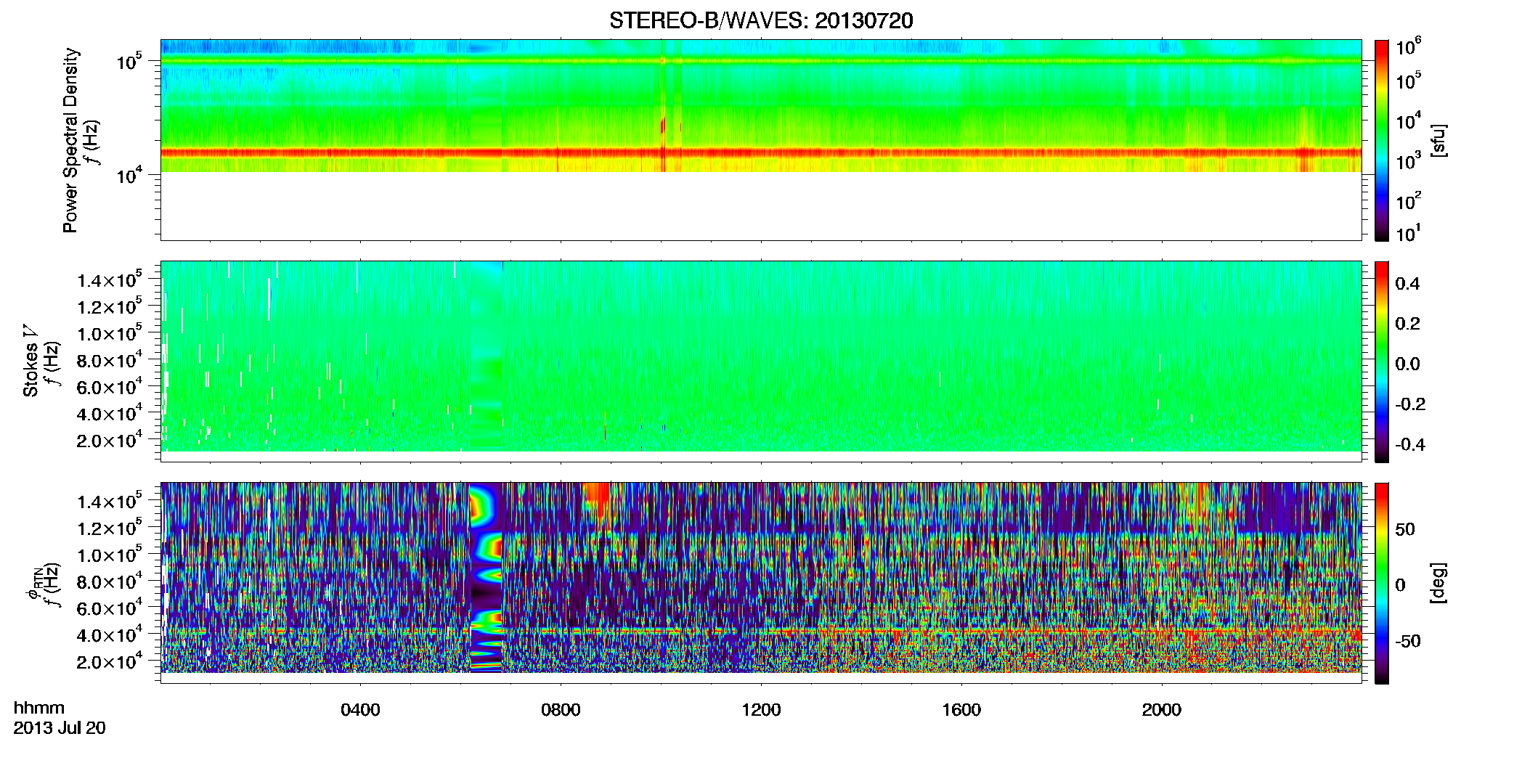The height and width of the screenshot is (784, 1522).
Task: Click the 1.0×10^5 tick in phi RTN panel
Action: (110, 554)
